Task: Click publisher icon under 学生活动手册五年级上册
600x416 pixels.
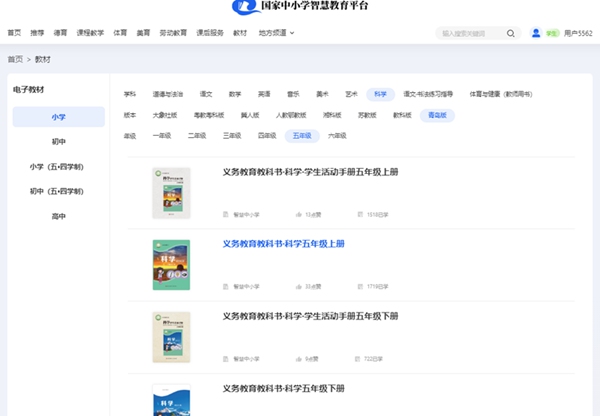Action: tap(226, 213)
